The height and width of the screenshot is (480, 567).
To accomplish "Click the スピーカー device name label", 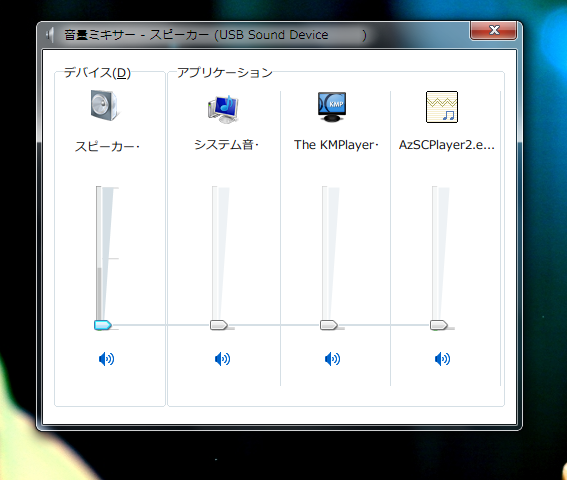I will click(x=107, y=147).
